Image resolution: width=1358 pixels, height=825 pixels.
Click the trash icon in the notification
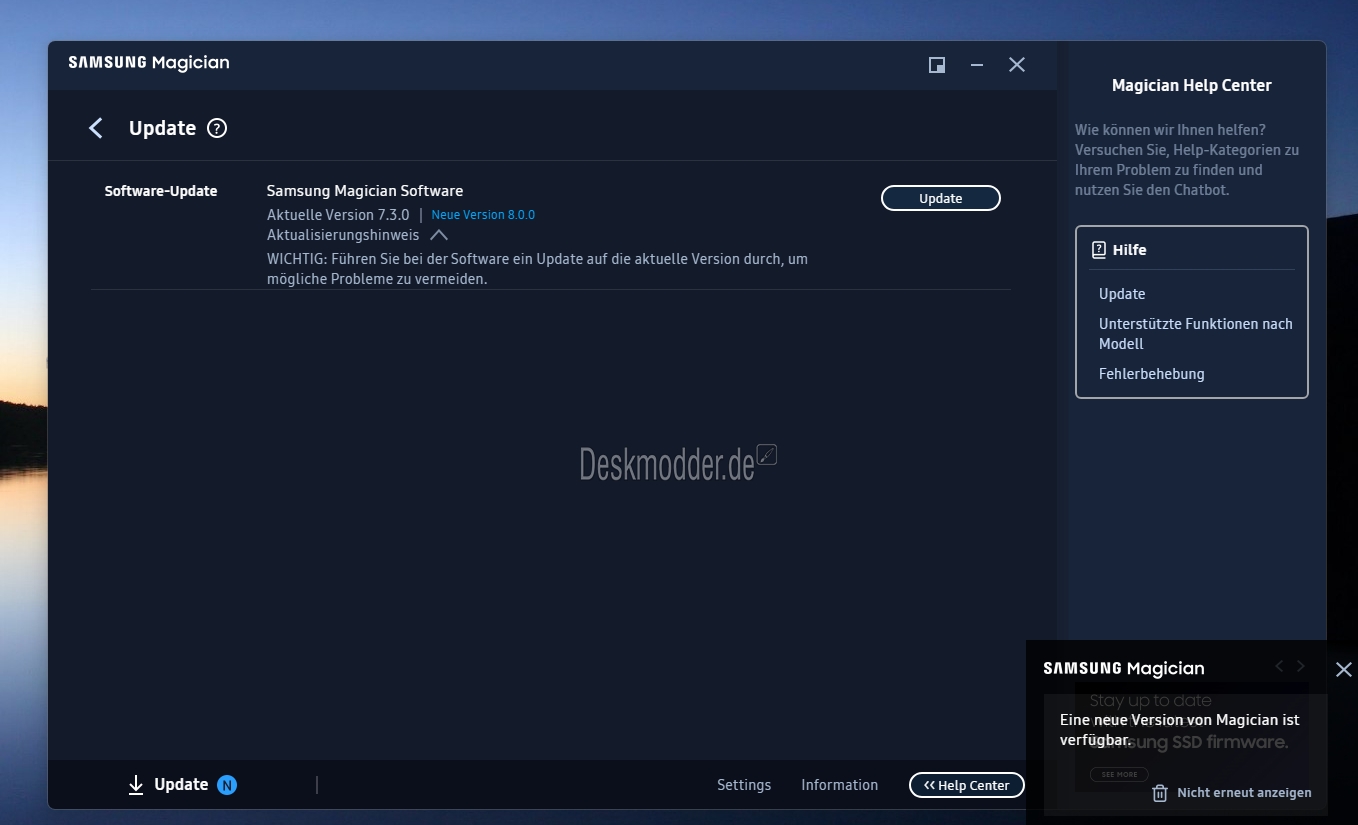[x=1160, y=793]
